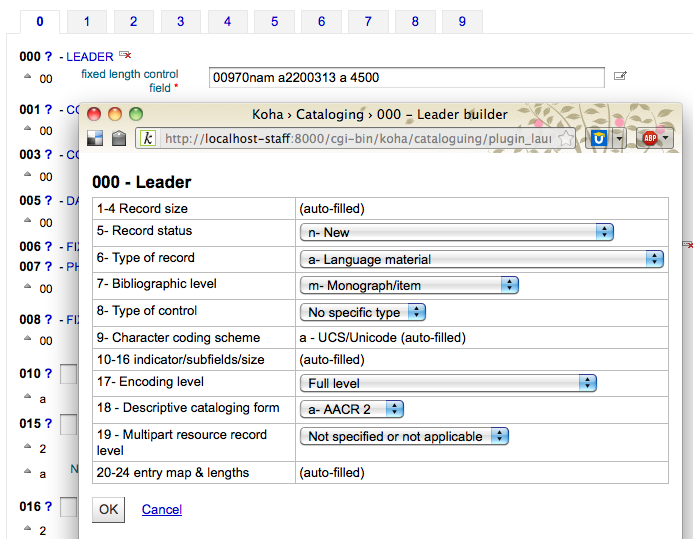Expand the Descriptive cataloging form dropdown
693x539 pixels.
click(352, 409)
